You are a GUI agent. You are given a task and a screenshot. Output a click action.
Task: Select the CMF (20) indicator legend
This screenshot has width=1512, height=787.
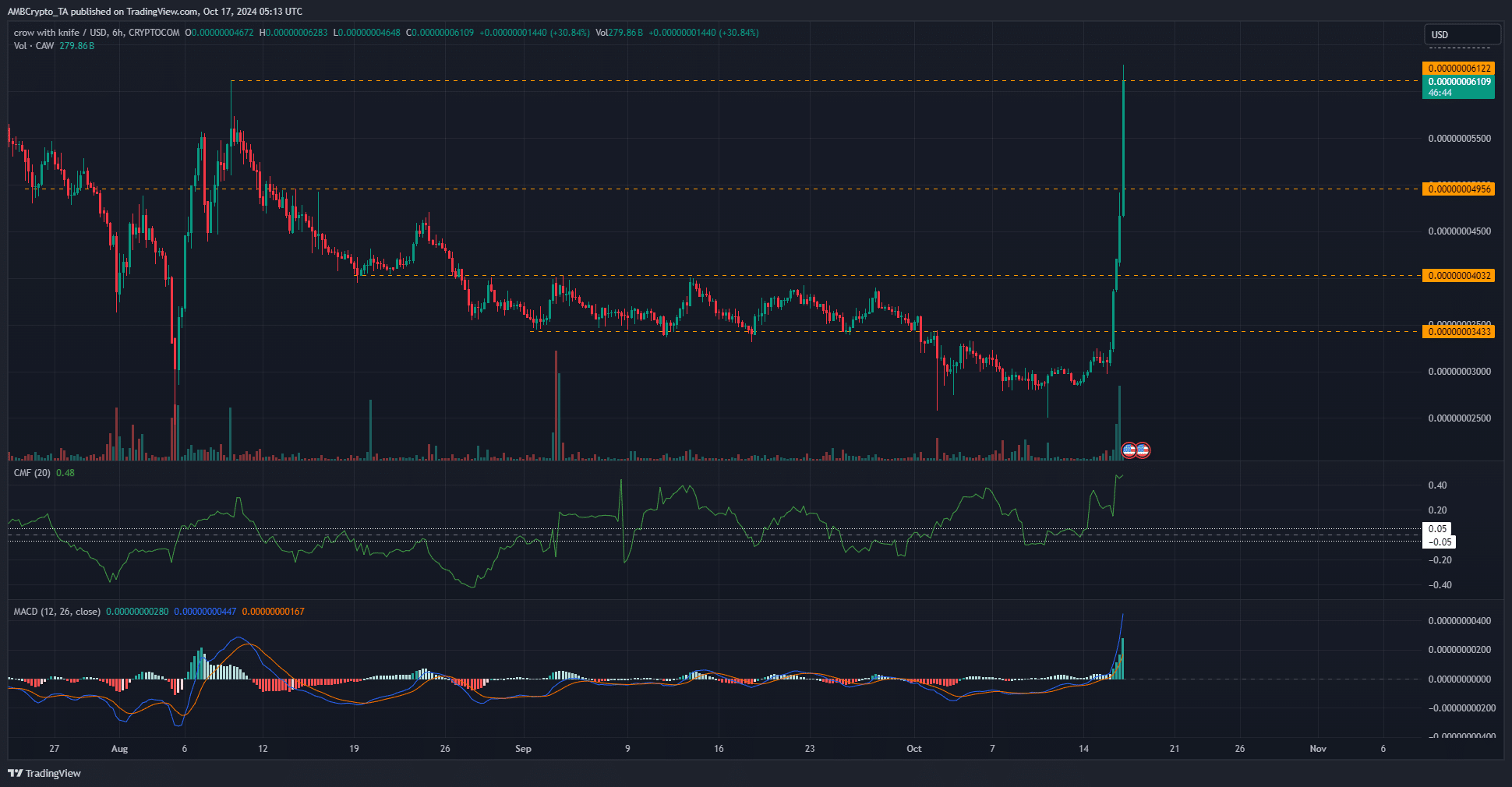point(32,473)
